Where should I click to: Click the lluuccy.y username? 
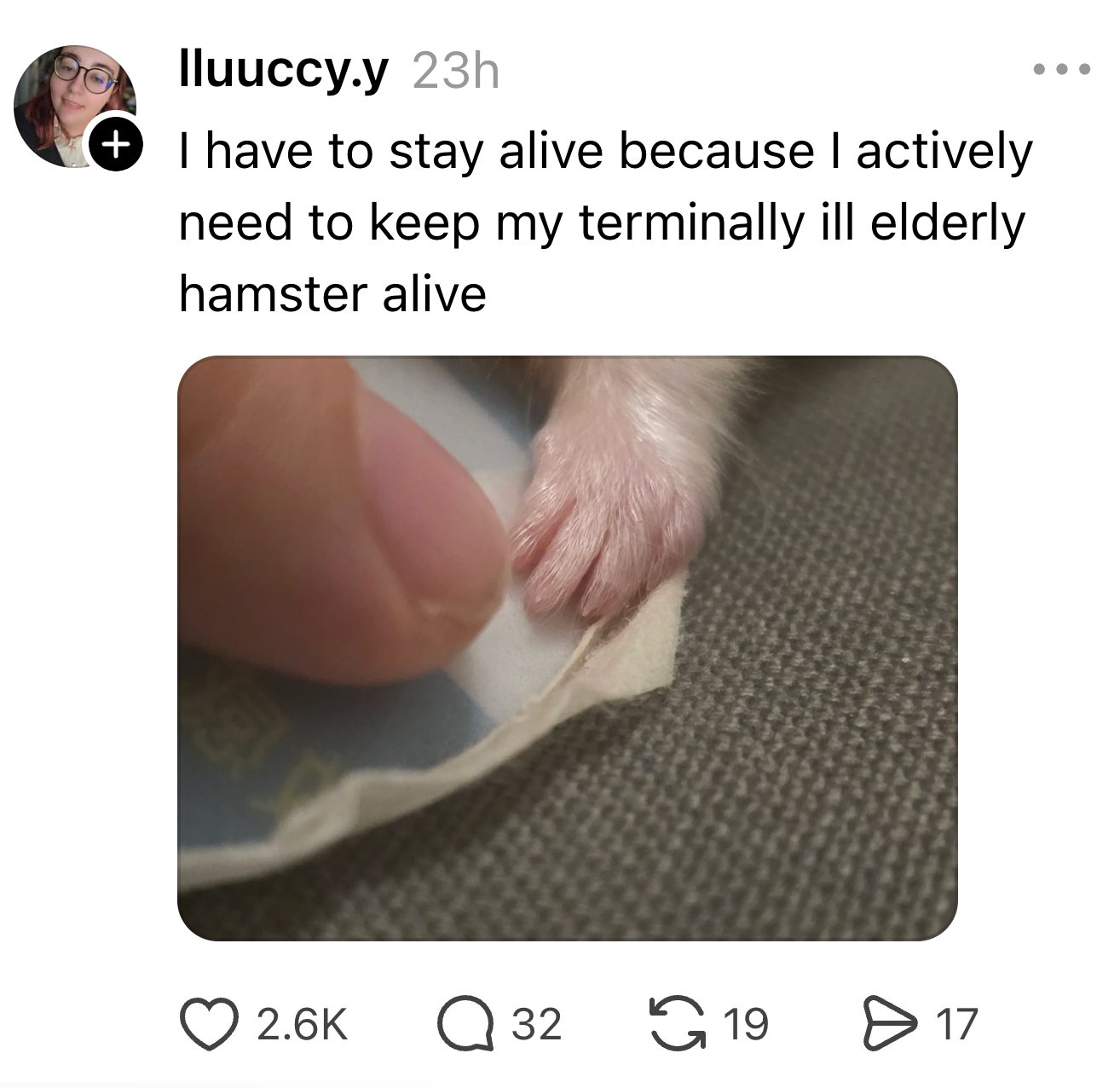pyautogui.click(x=283, y=71)
